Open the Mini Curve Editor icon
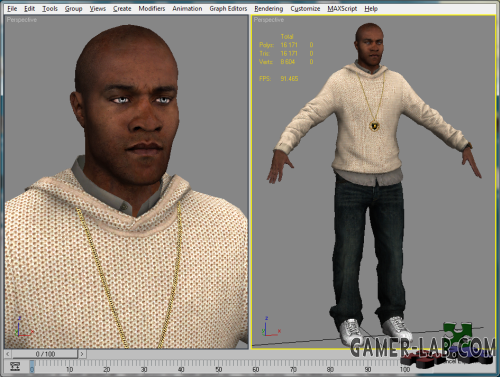Viewport: 500px width, 377px height. click(15, 366)
